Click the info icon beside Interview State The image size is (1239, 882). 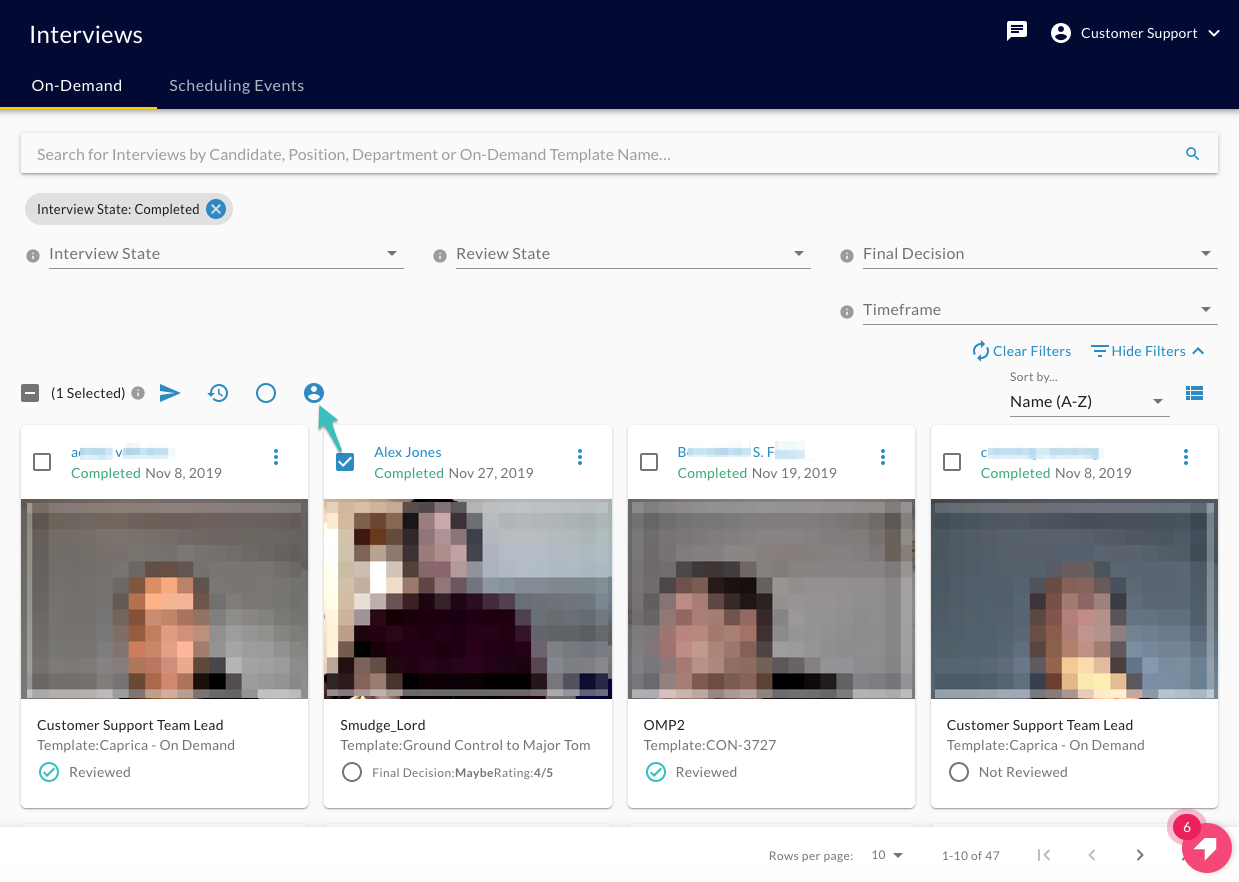pyautogui.click(x=32, y=256)
